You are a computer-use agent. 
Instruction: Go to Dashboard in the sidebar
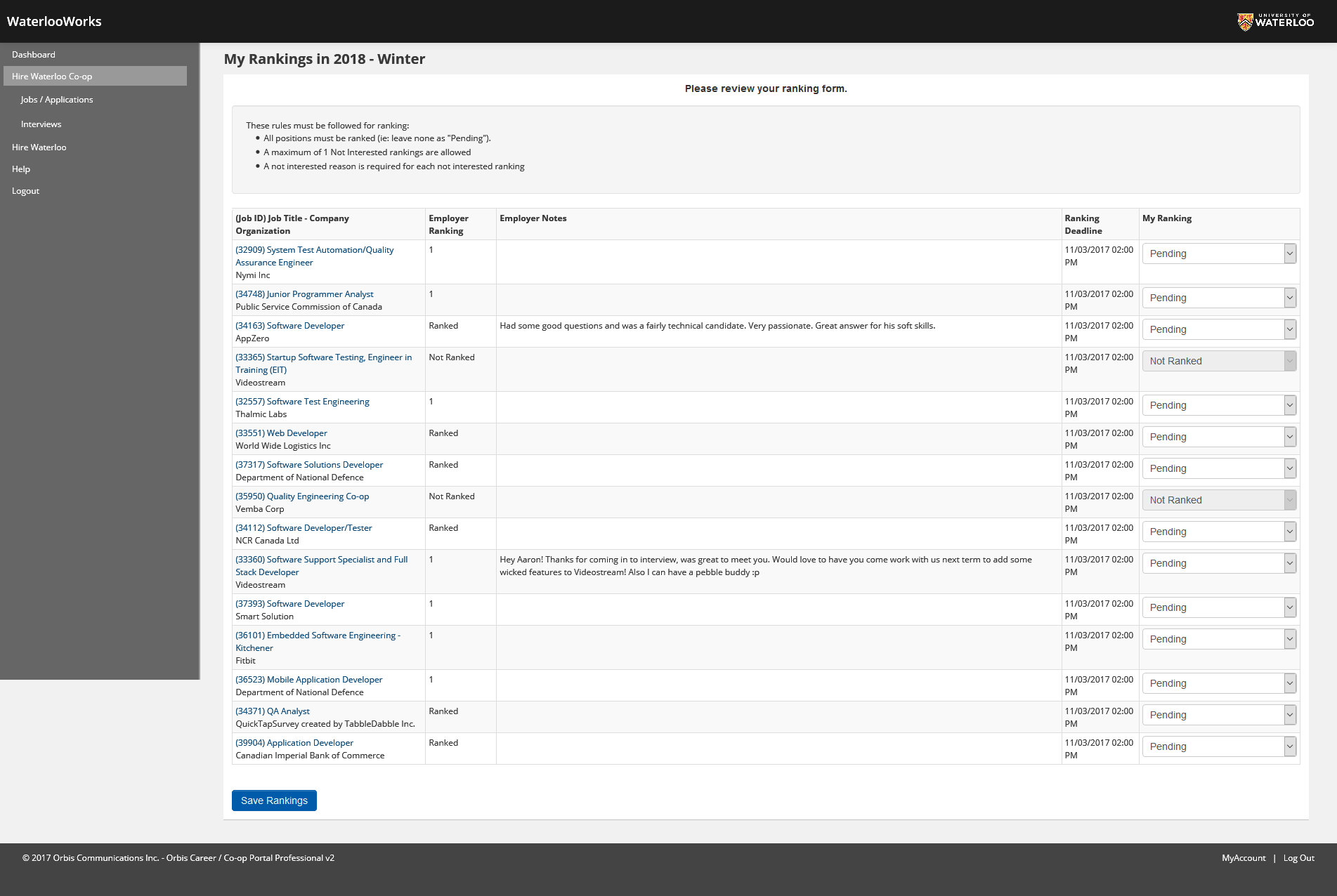coord(34,54)
